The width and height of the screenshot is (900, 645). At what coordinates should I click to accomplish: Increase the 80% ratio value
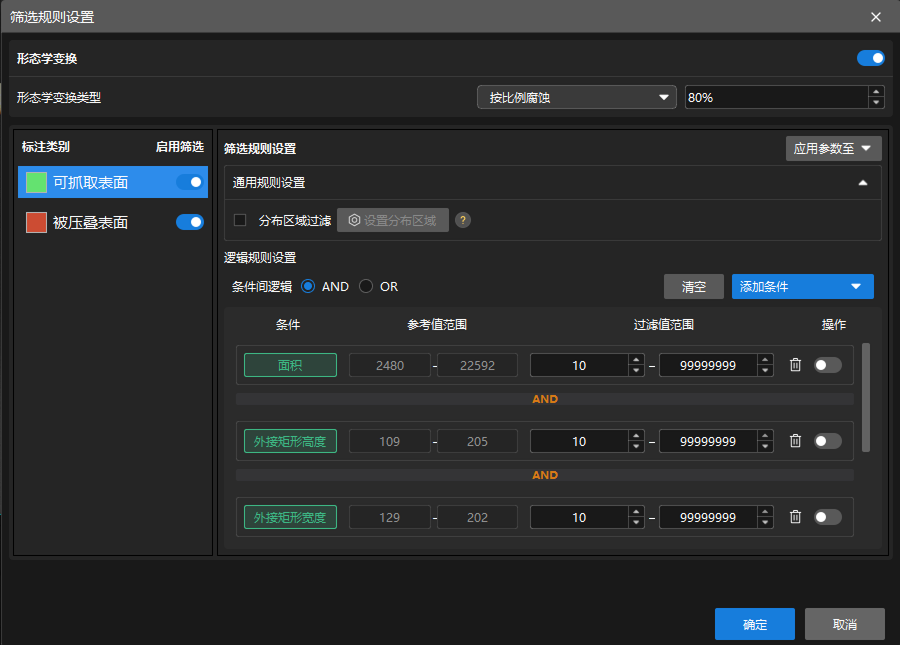coord(876,92)
